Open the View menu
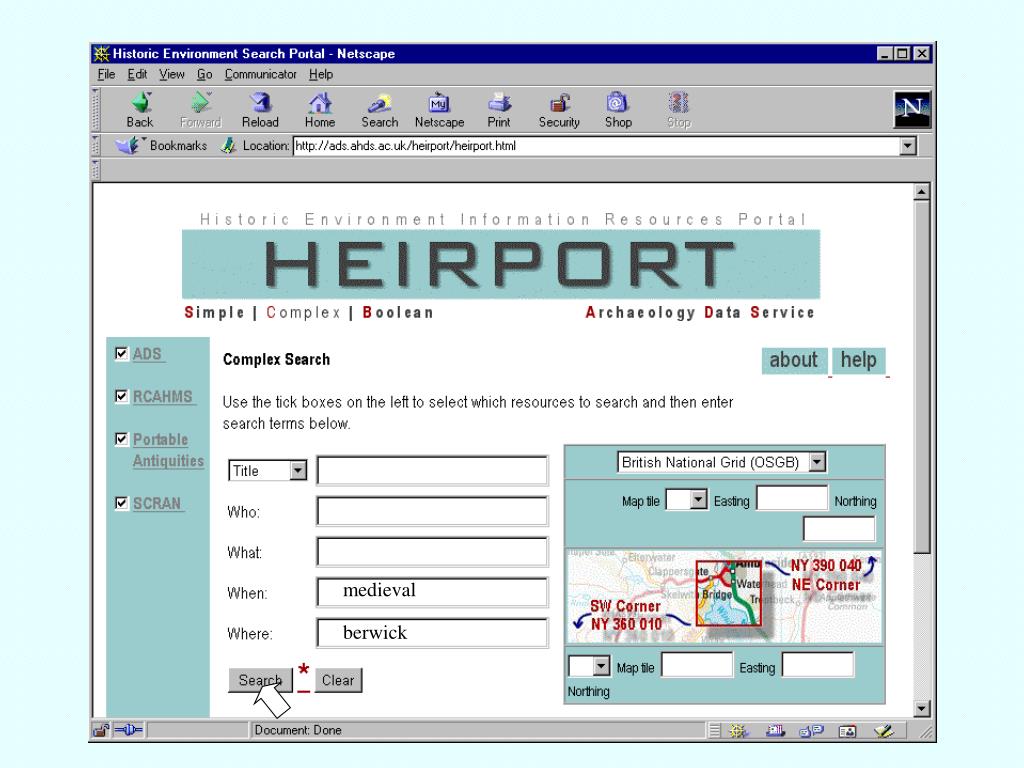1024x768 pixels. click(172, 74)
